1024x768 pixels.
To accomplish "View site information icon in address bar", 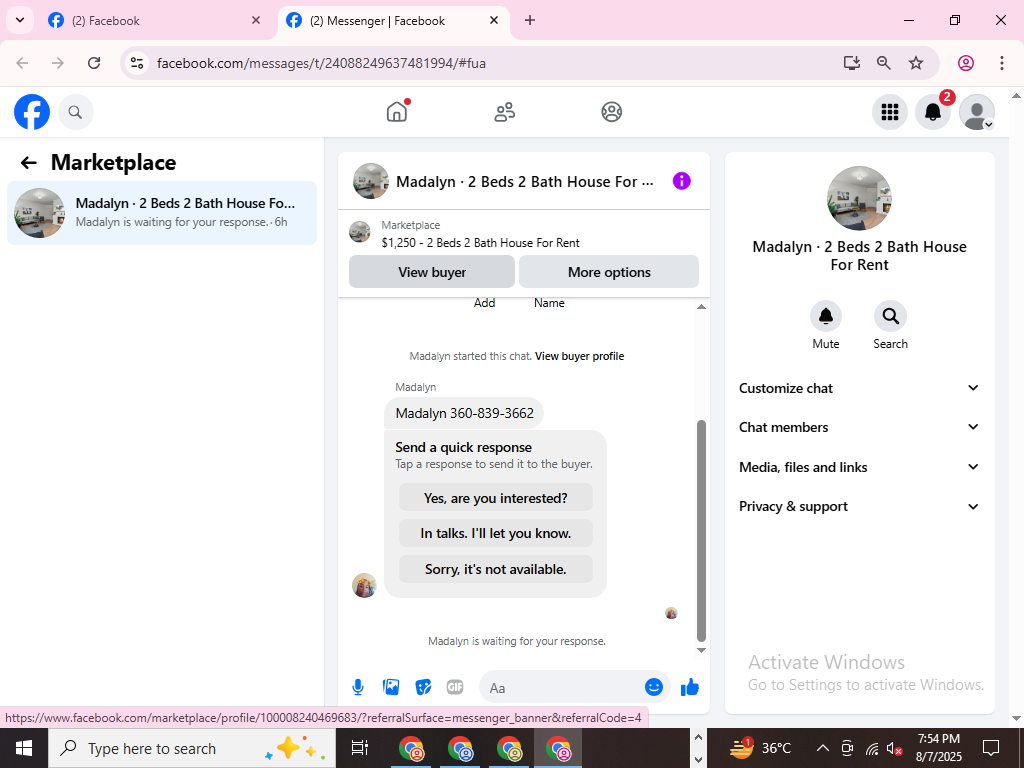I will pyautogui.click(x=137, y=63).
